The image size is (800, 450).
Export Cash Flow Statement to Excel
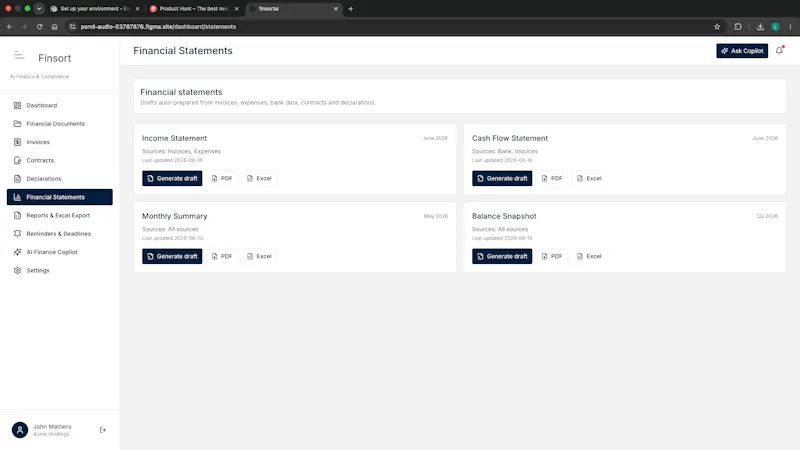pos(589,178)
